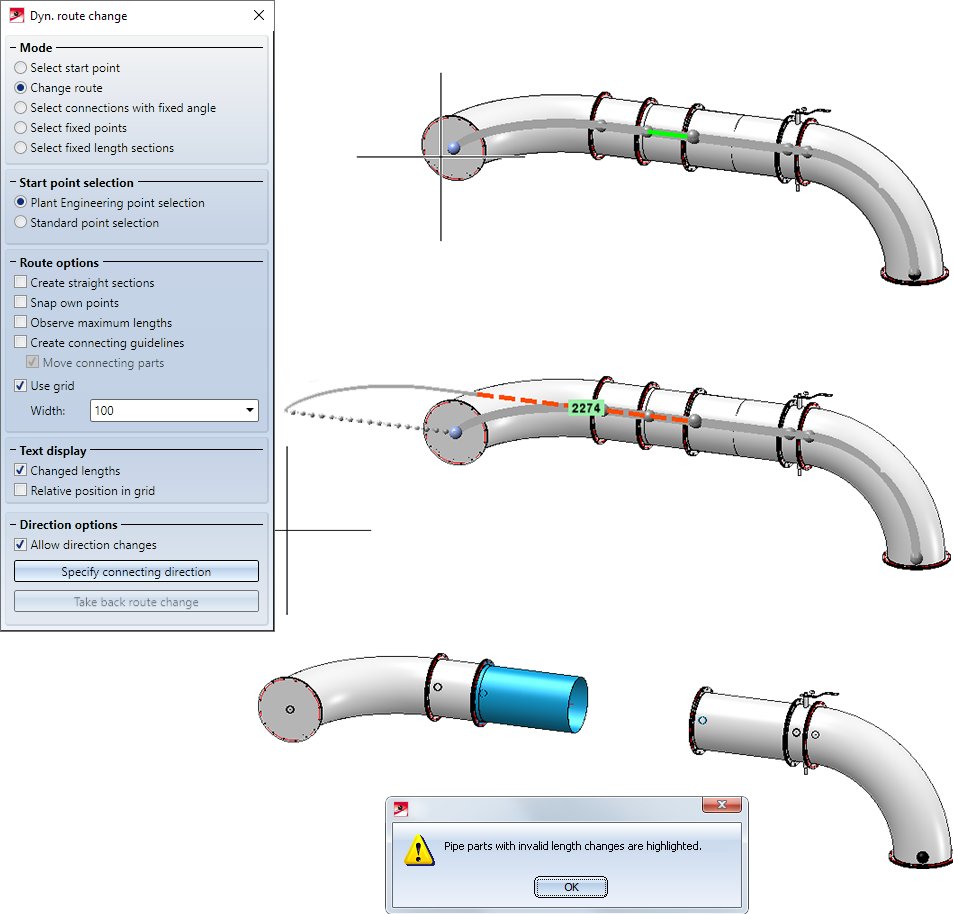Uncheck 'Allow direction changes'
Screen dimensions: 953x914
click(x=21, y=545)
